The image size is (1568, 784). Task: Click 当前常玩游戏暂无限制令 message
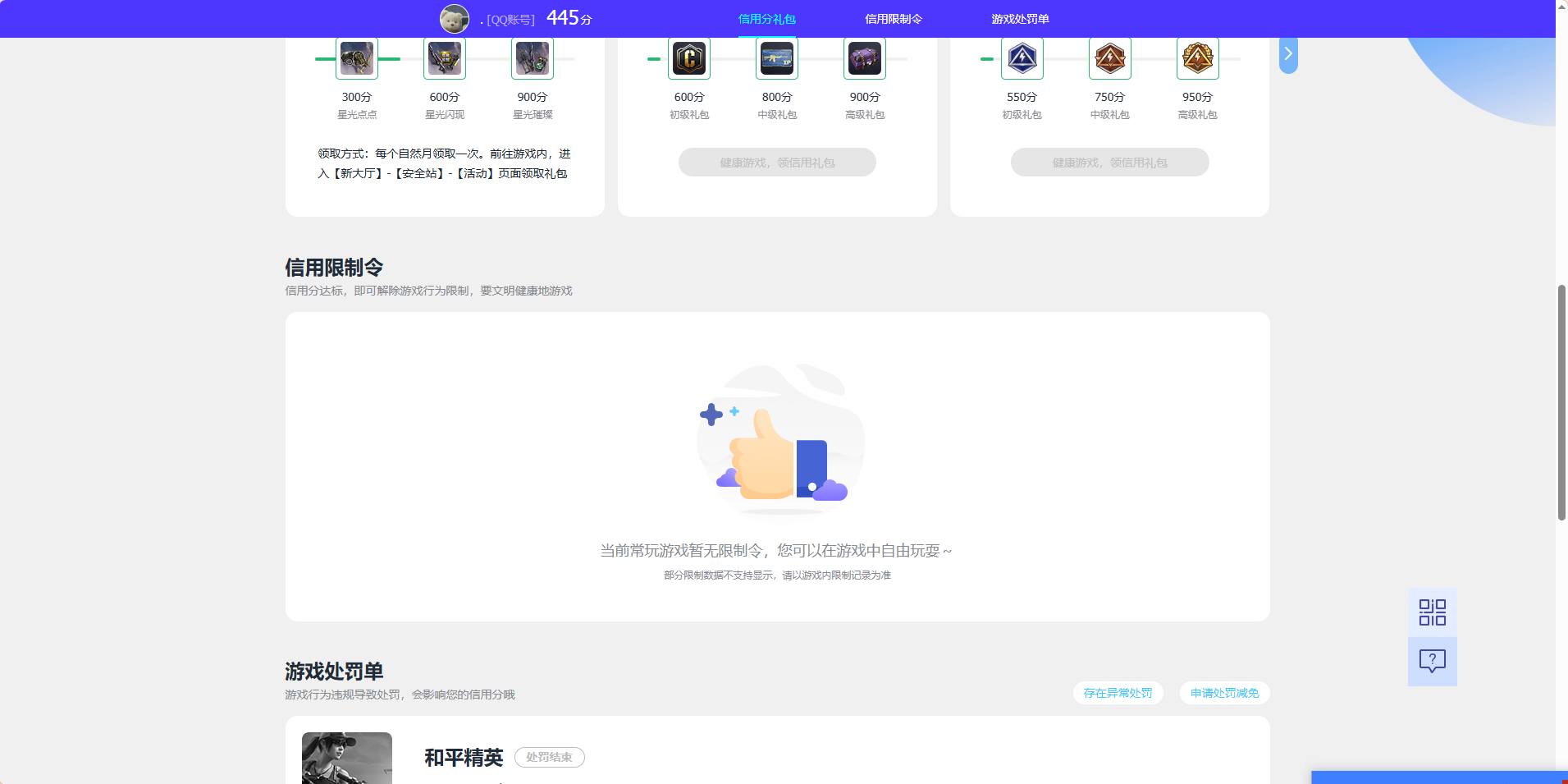(x=776, y=551)
